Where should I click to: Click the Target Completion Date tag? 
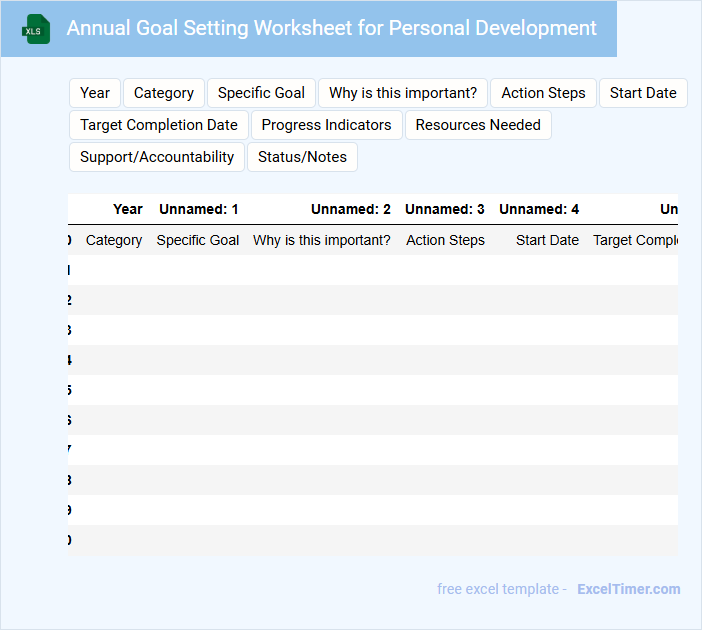tap(159, 125)
